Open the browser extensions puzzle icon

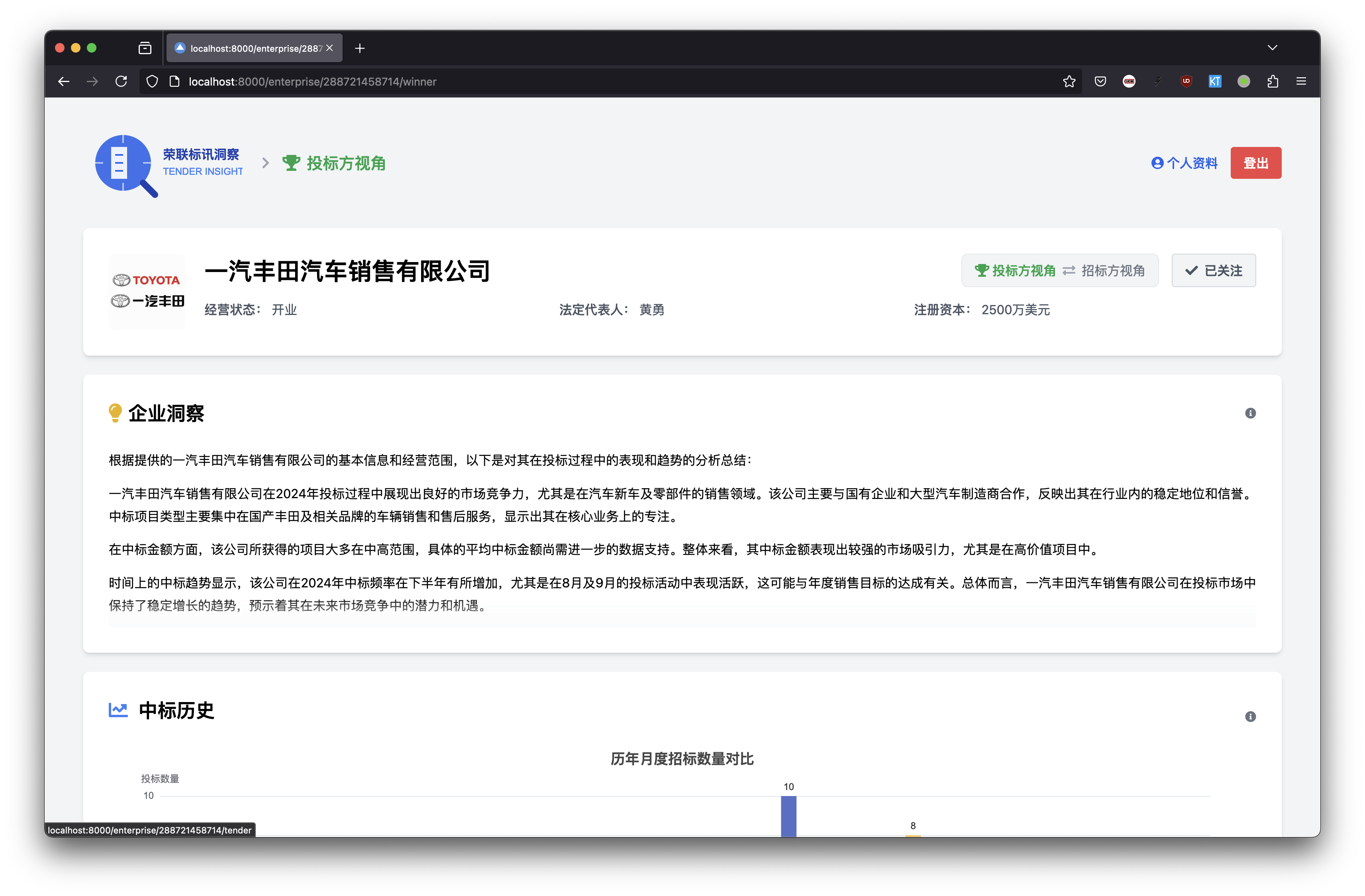pos(1273,81)
